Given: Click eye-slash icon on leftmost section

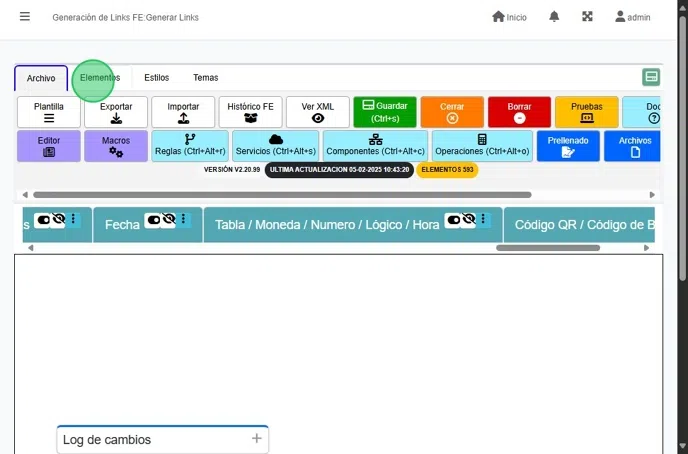Looking at the screenshot, I should (x=58, y=219).
